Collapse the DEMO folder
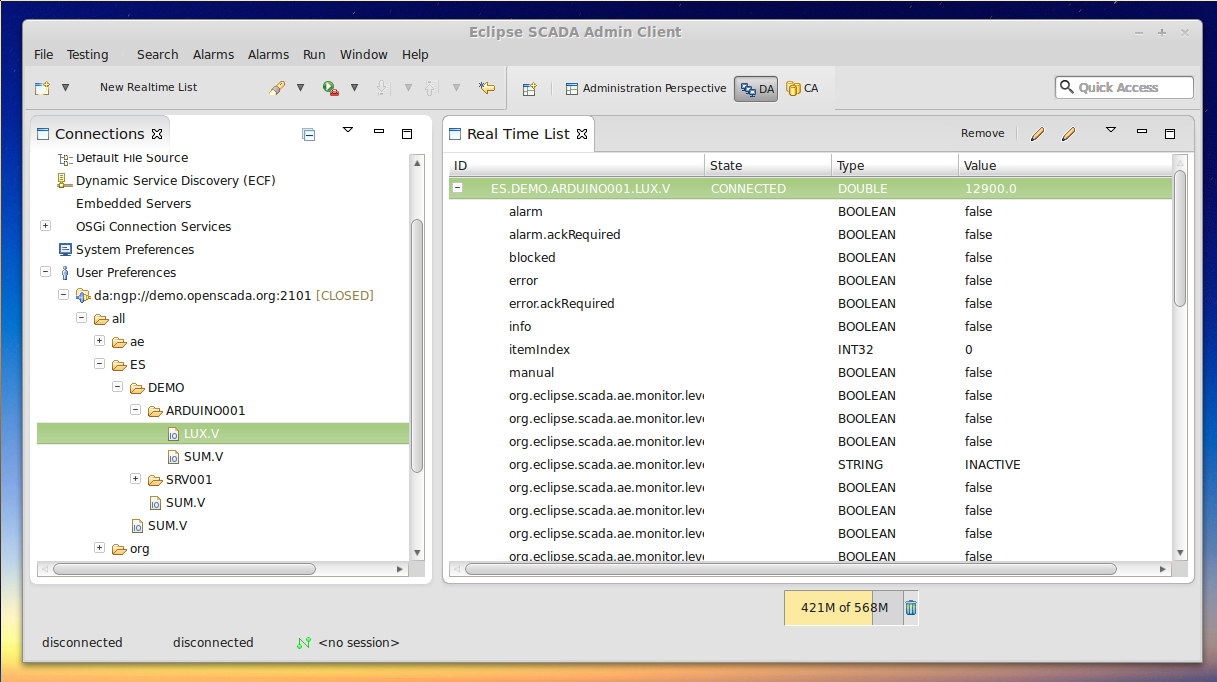This screenshot has width=1217, height=682. (117, 387)
